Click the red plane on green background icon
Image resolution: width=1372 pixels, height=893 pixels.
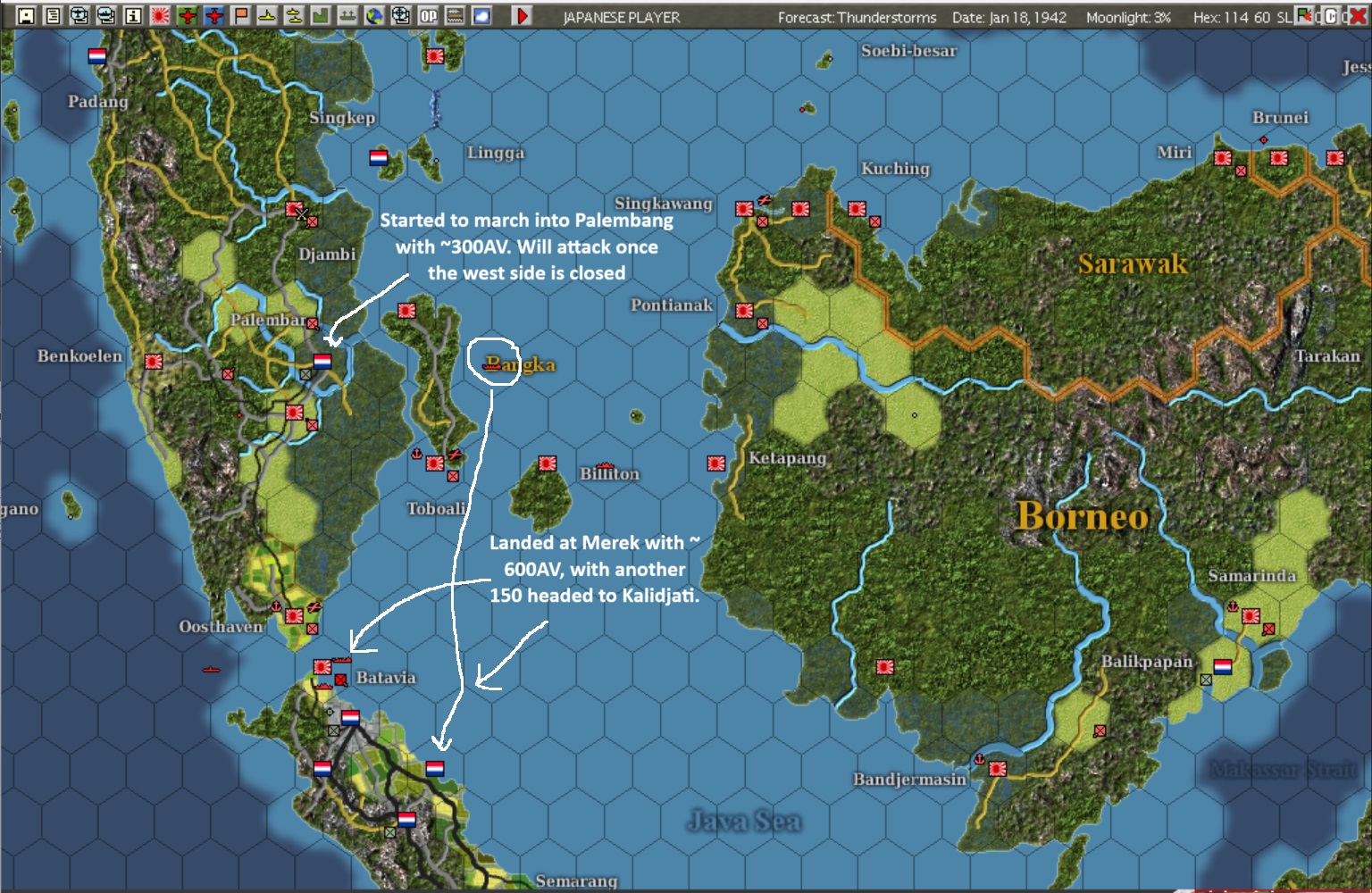coord(187,15)
